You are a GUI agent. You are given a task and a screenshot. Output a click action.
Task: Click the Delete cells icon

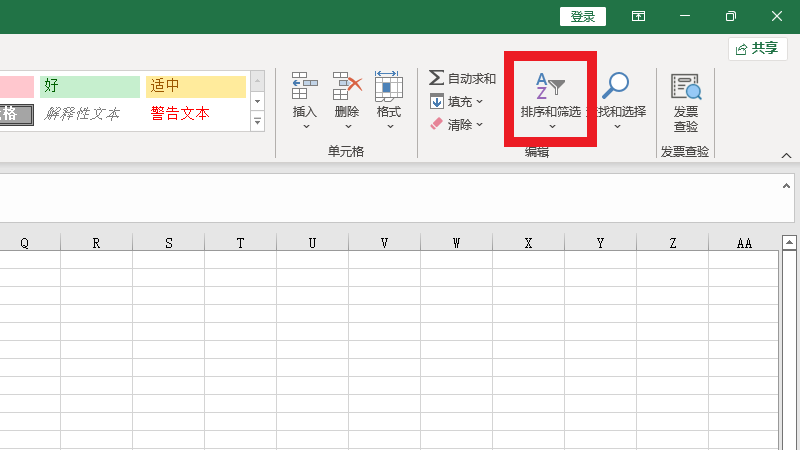346,88
